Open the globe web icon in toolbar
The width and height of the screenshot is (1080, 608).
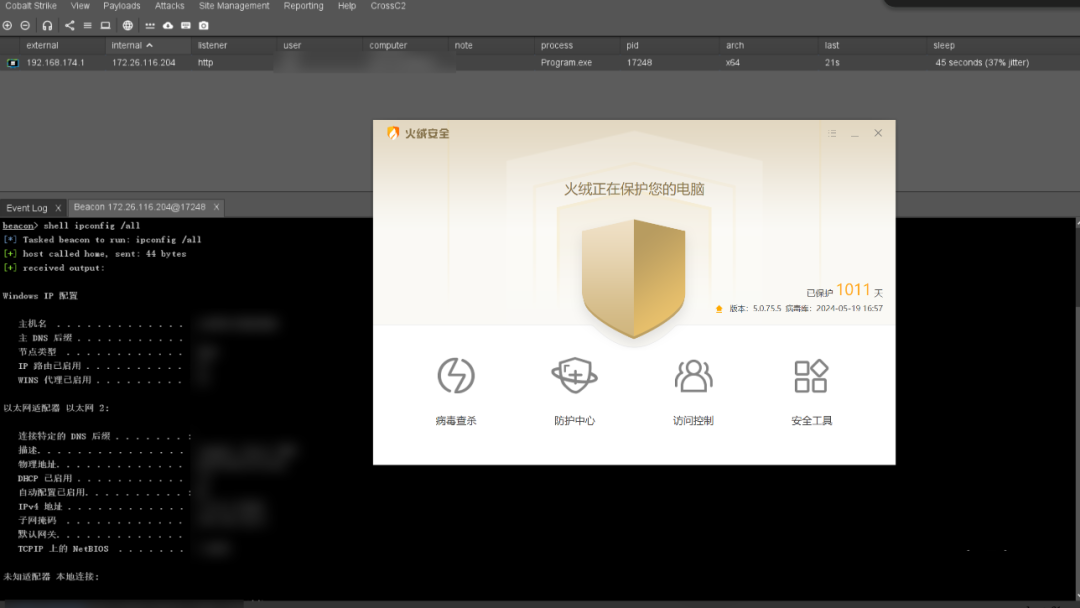click(127, 25)
